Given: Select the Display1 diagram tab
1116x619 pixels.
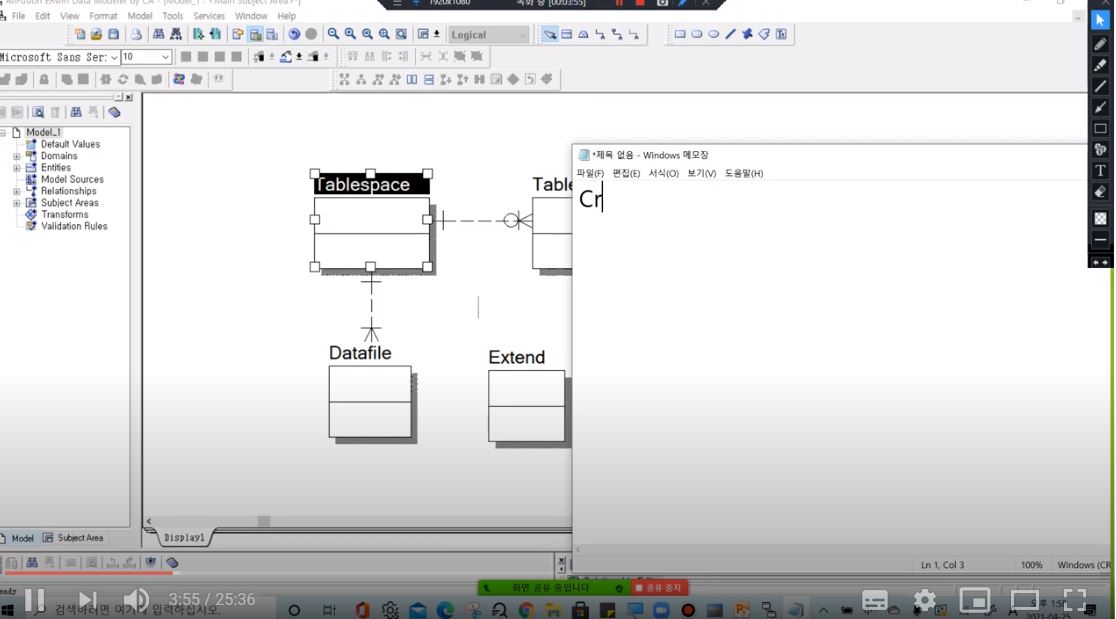Looking at the screenshot, I should click(x=184, y=538).
